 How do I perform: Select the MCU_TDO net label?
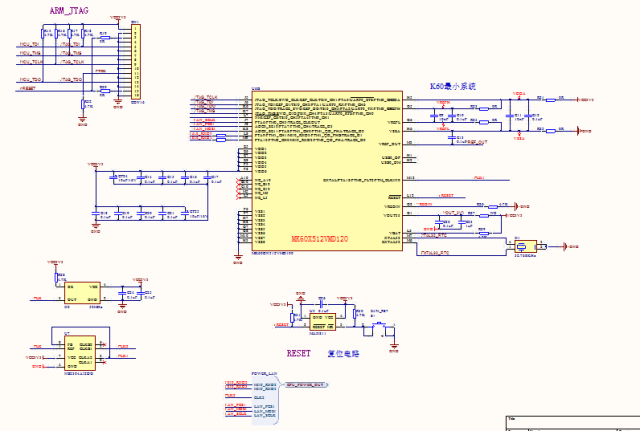[30, 80]
